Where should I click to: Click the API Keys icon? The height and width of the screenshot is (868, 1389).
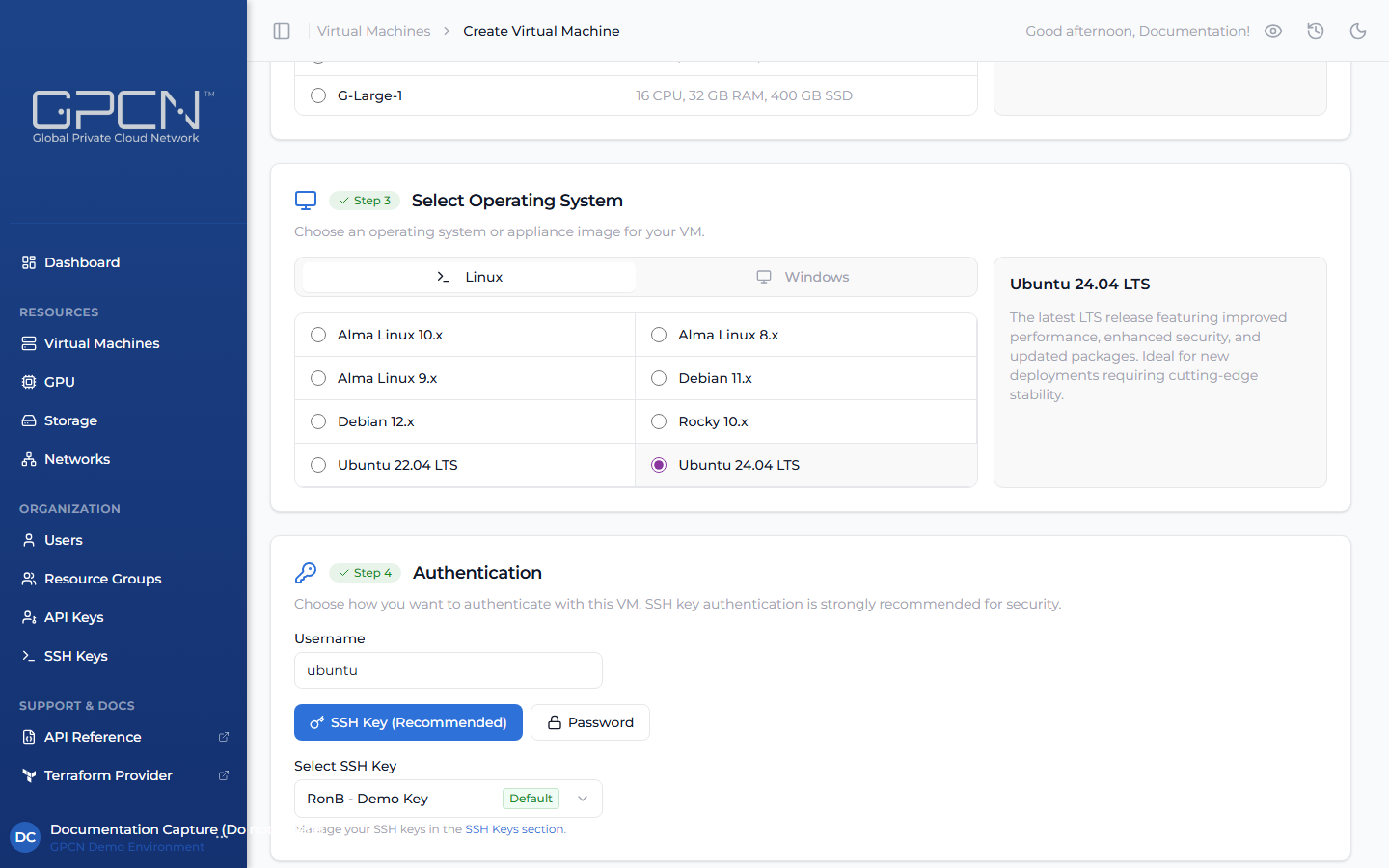click(29, 617)
